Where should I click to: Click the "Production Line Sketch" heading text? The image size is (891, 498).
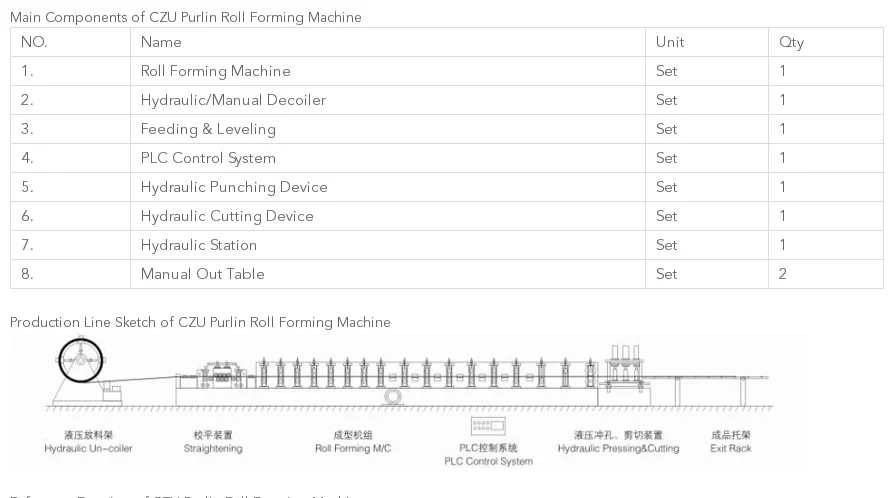200,322
